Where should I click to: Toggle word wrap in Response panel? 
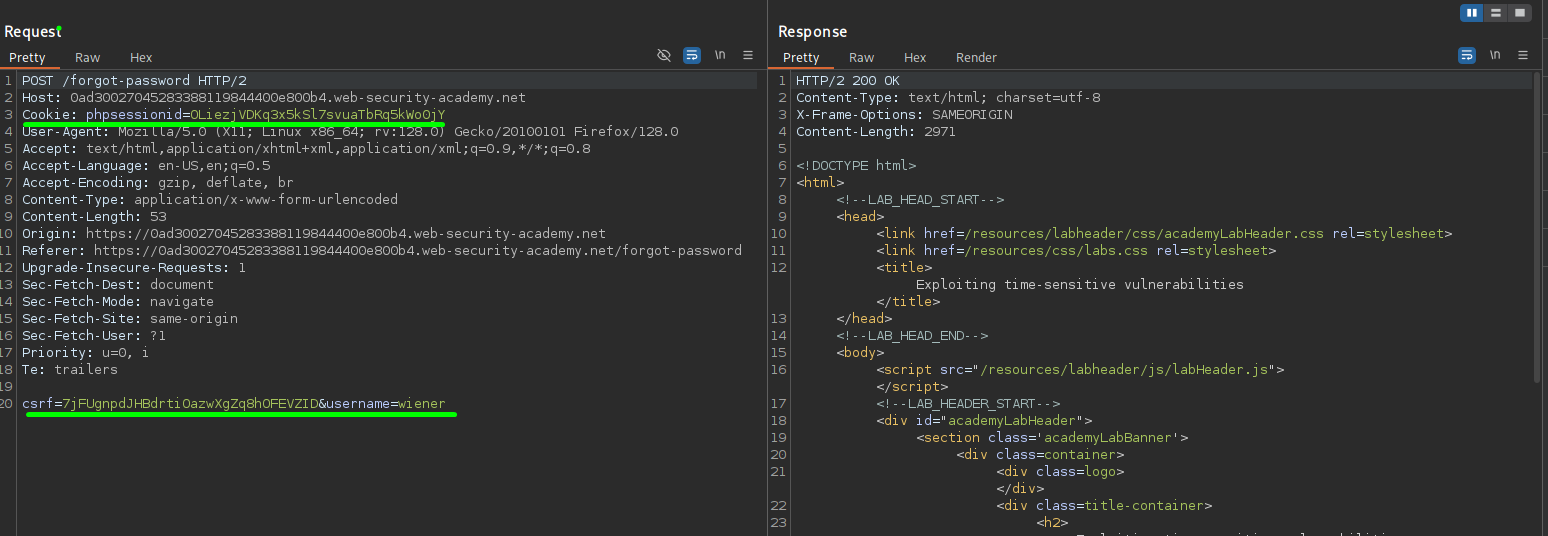tap(1467, 56)
